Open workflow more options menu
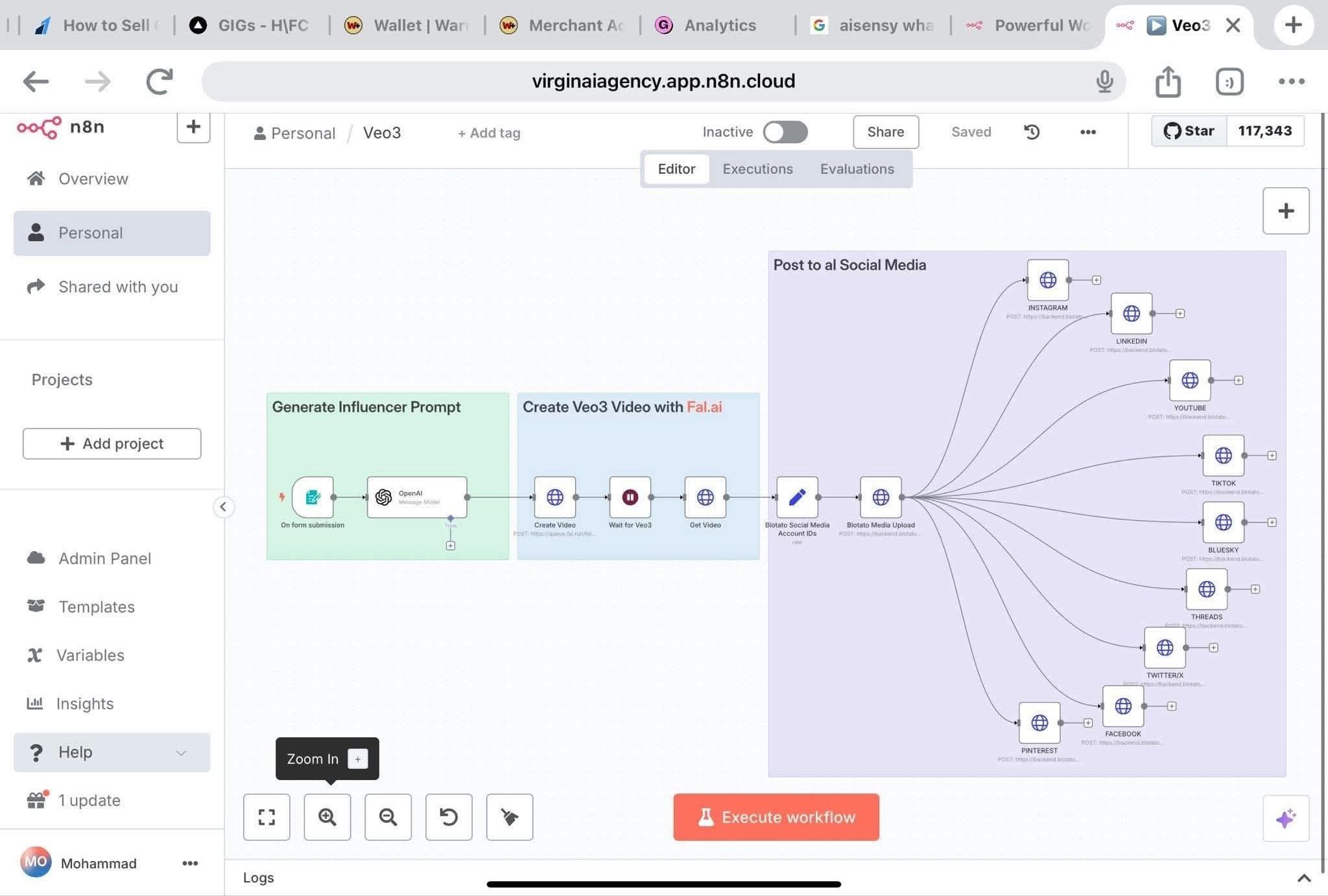Viewport: 1328px width, 896px height. (1088, 132)
